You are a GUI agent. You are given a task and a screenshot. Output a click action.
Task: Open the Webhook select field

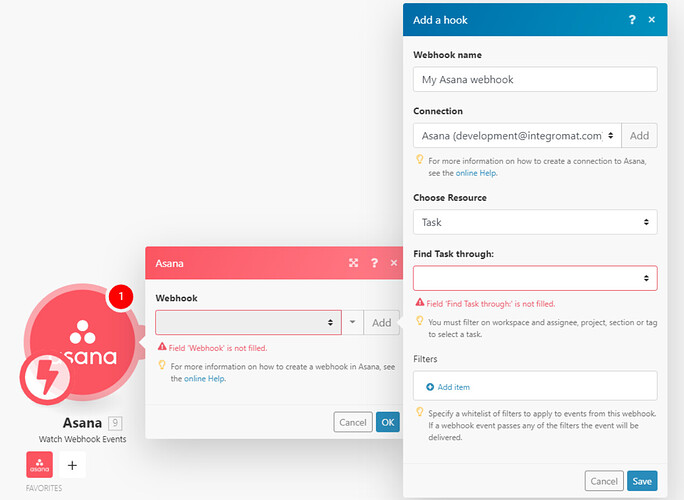248,322
